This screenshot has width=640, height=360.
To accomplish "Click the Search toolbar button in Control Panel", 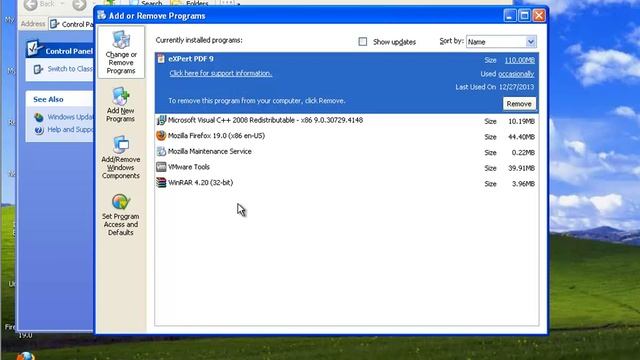I will pyautogui.click(x=146, y=4).
